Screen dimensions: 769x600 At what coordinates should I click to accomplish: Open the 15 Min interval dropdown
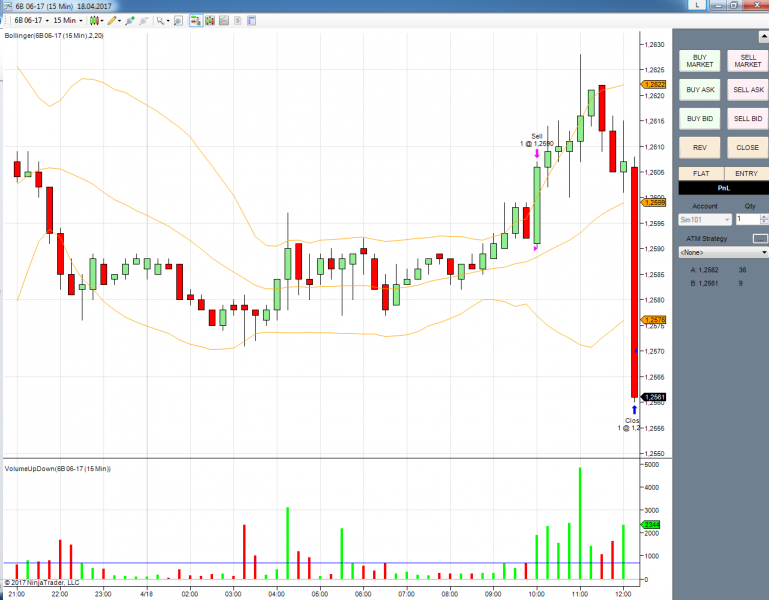68,21
